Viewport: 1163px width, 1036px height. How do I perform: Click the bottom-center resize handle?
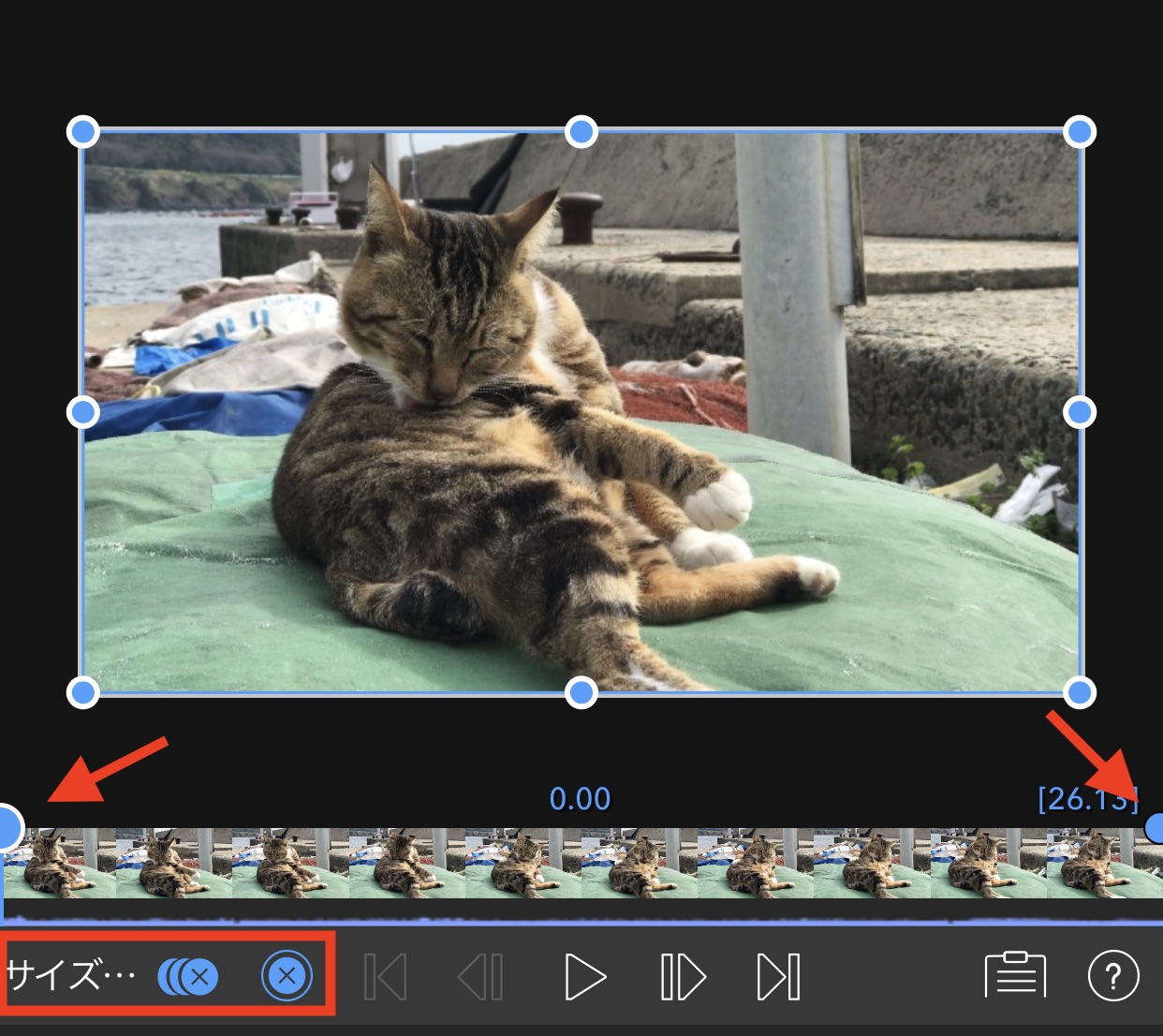click(581, 692)
